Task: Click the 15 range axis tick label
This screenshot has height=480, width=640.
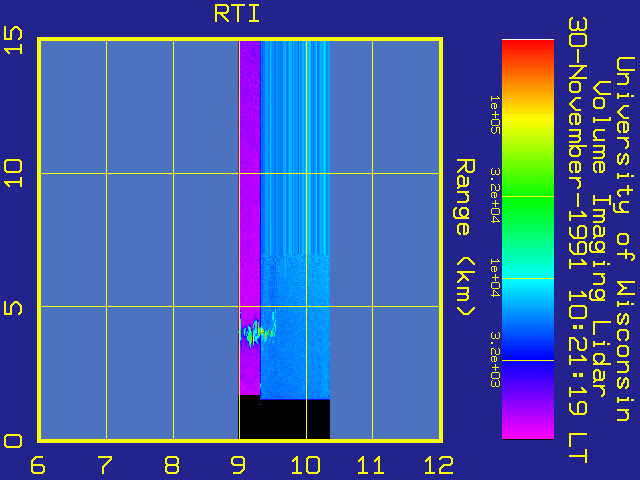Action: click(x=13, y=40)
